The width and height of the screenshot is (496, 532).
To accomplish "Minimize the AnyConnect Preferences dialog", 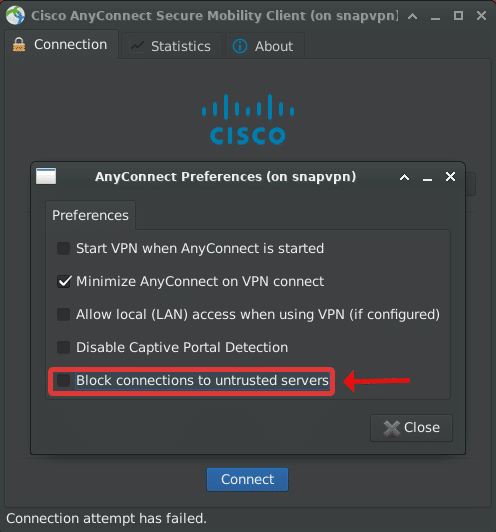I will (x=427, y=179).
